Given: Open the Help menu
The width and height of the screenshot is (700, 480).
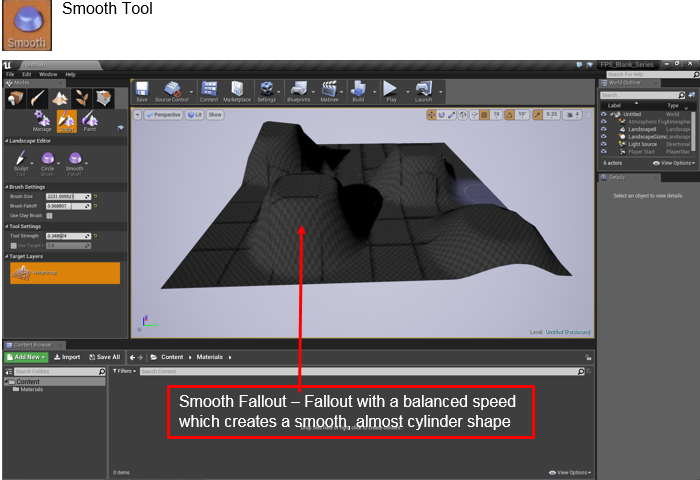Looking at the screenshot, I should pos(71,75).
